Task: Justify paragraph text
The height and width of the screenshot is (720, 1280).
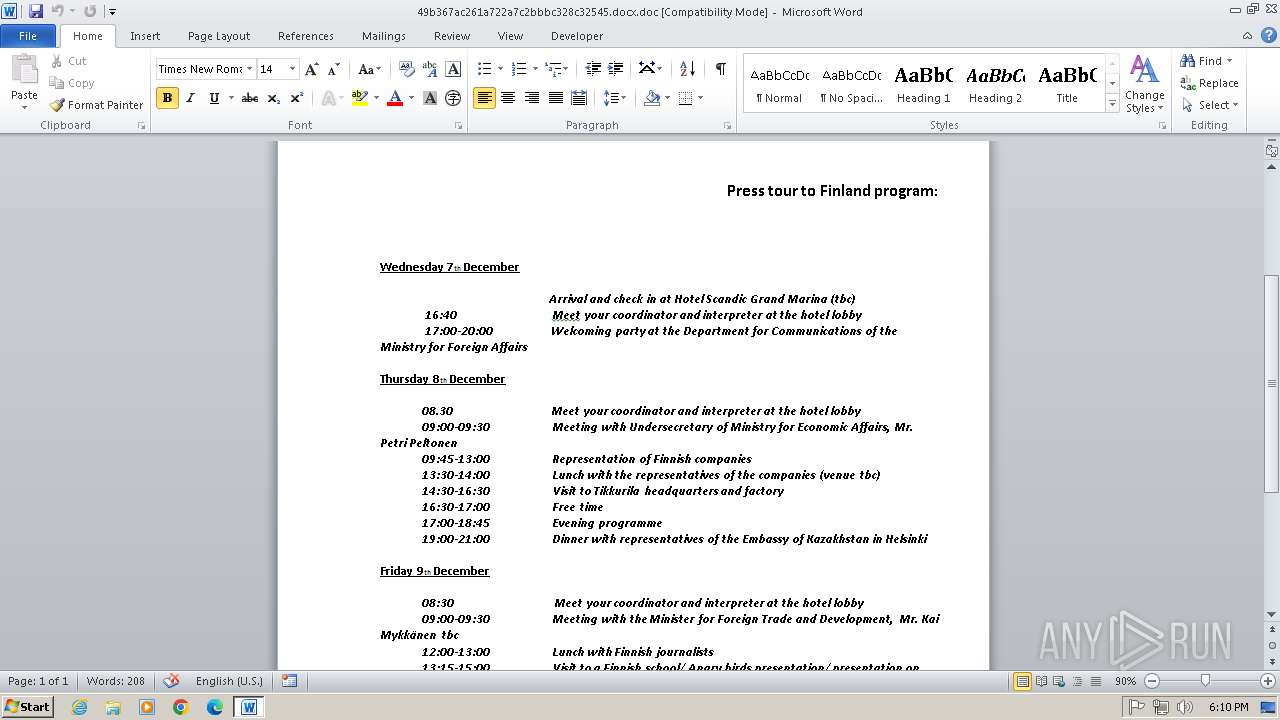Action: [555, 98]
